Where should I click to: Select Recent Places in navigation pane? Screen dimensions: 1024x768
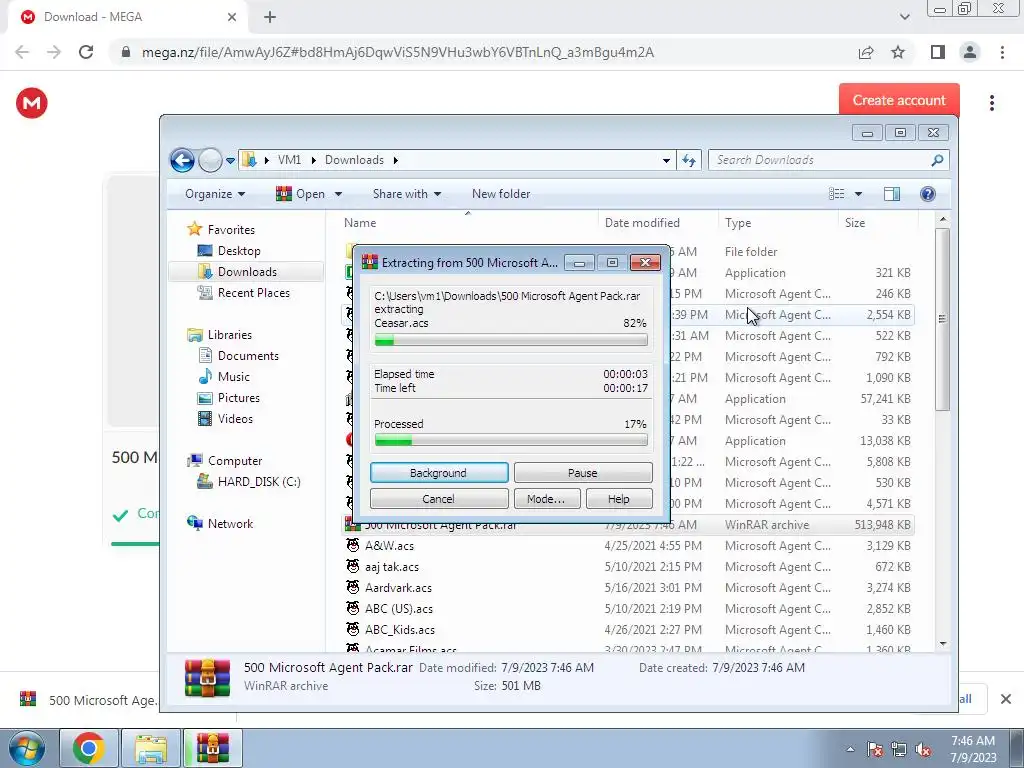click(x=254, y=293)
